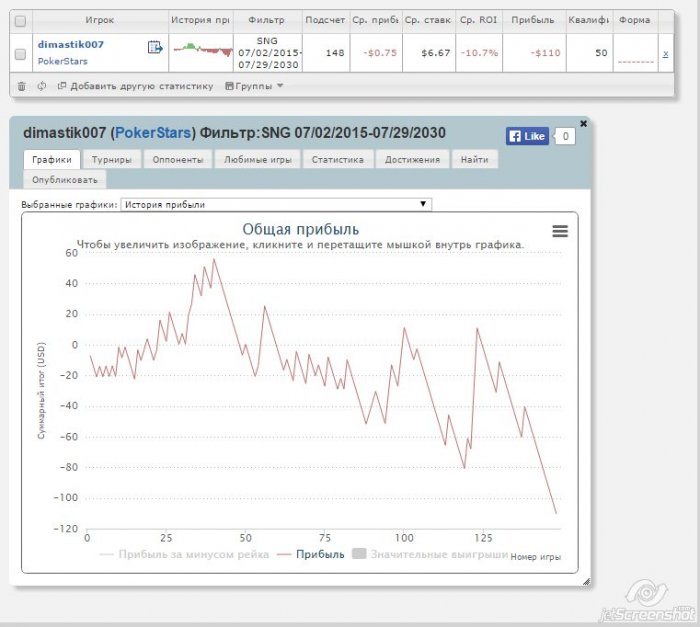Sort by Форма column header
Viewport: 700px width, 627px height.
(634, 20)
